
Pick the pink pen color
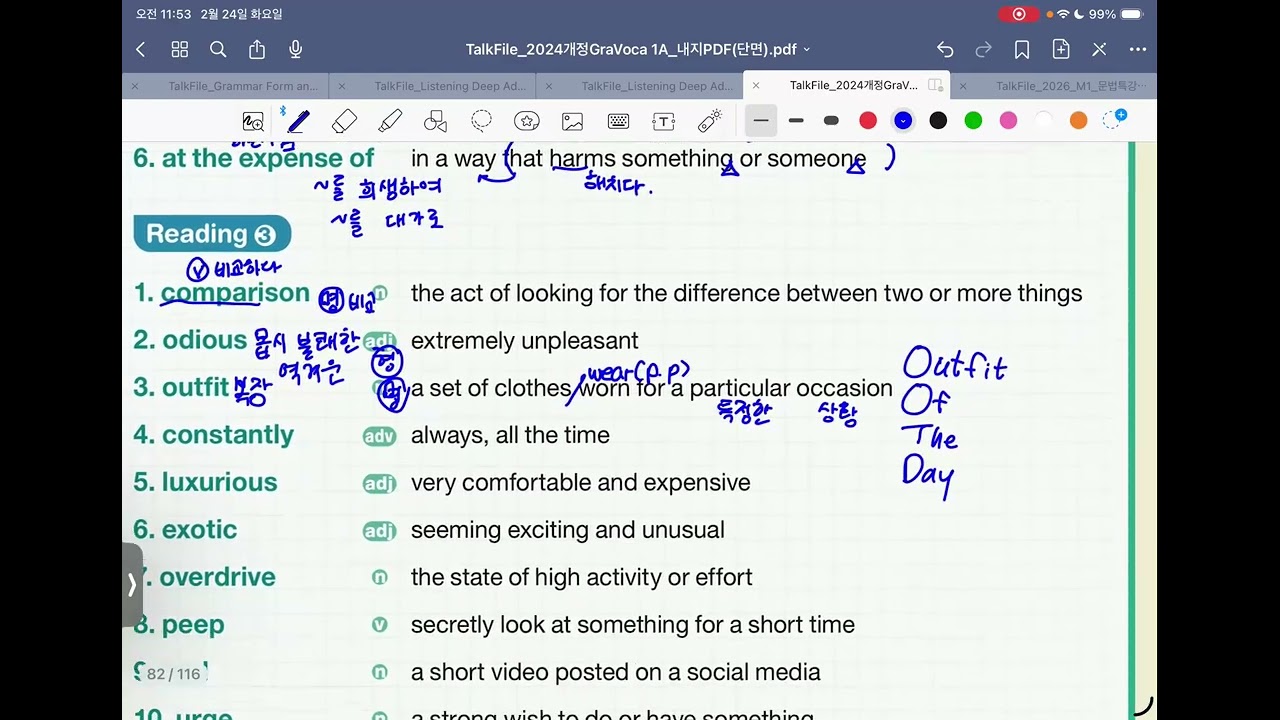[1008, 121]
